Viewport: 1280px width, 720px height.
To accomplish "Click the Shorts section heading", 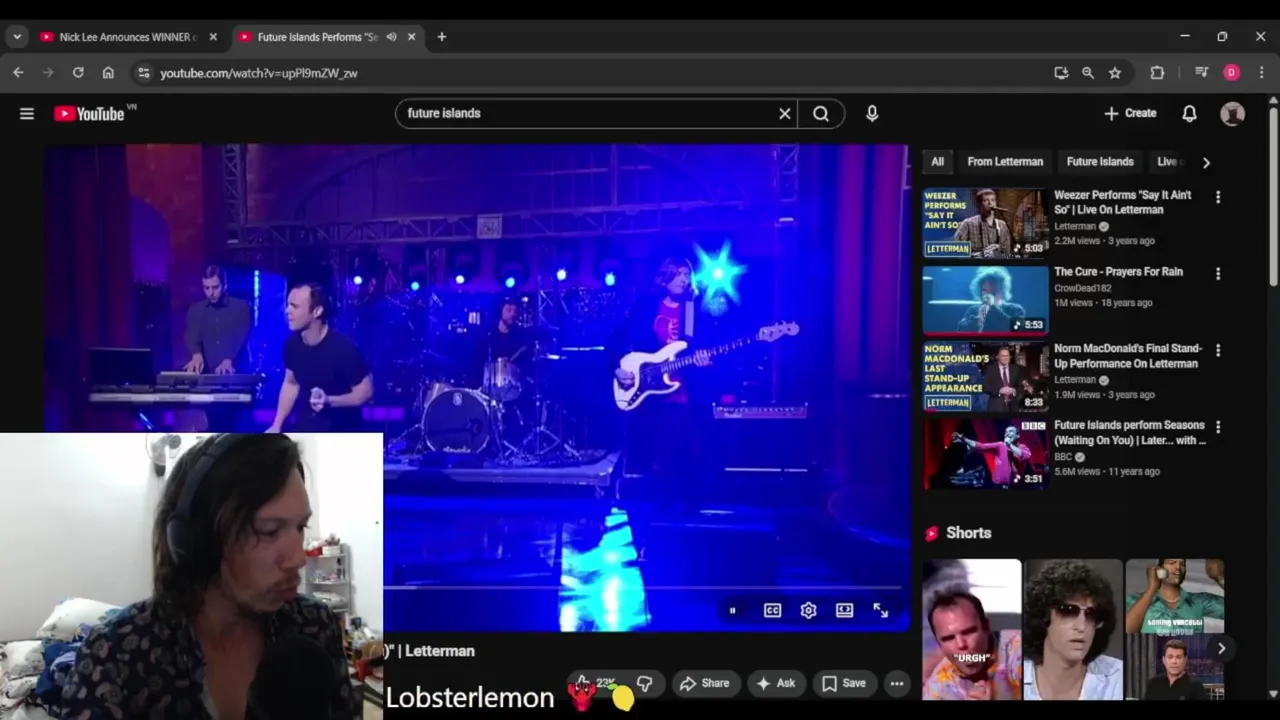I will [x=969, y=533].
